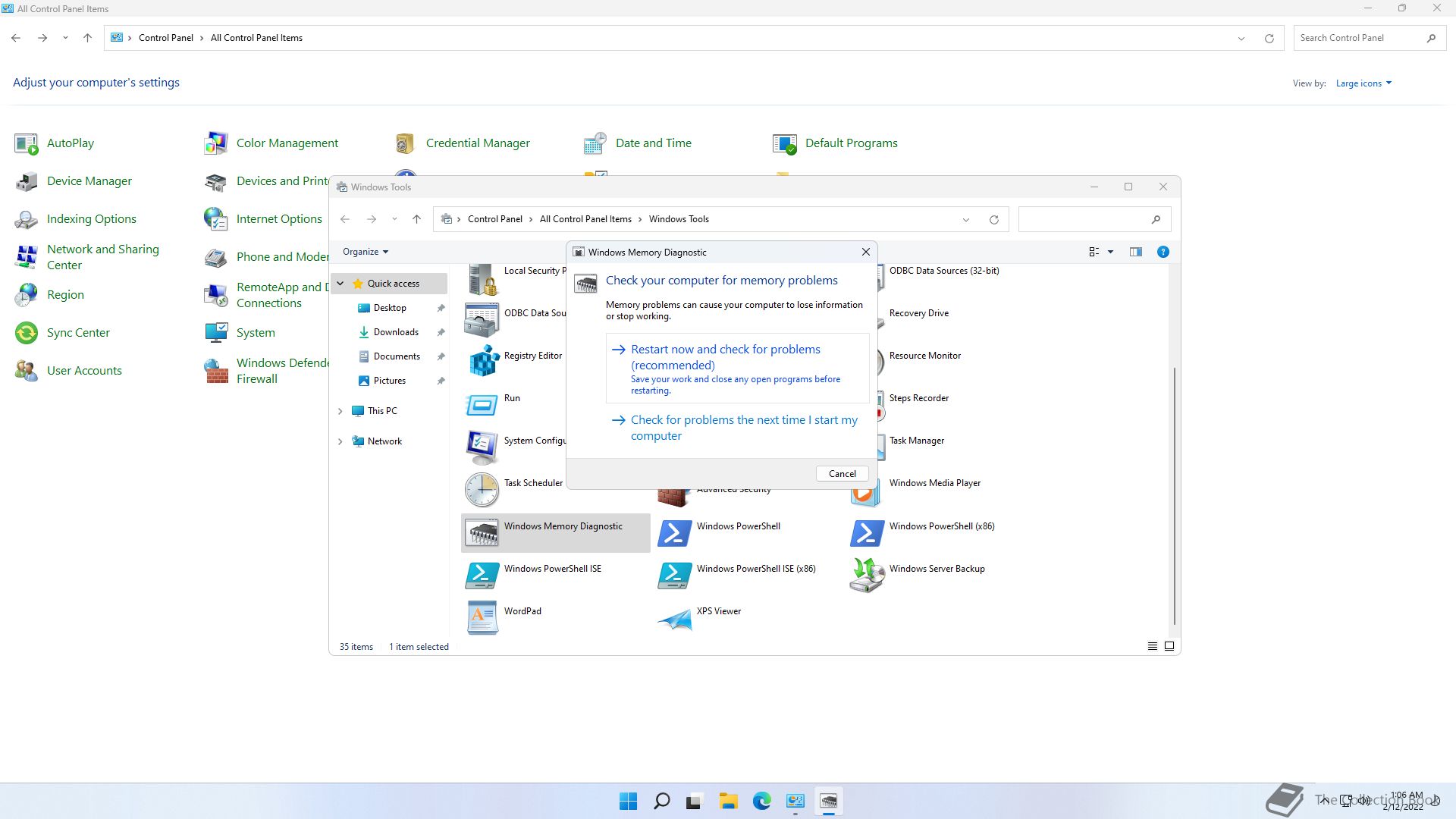Open AutoPlay control panel icon
The height and width of the screenshot is (819, 1456).
[x=27, y=143]
